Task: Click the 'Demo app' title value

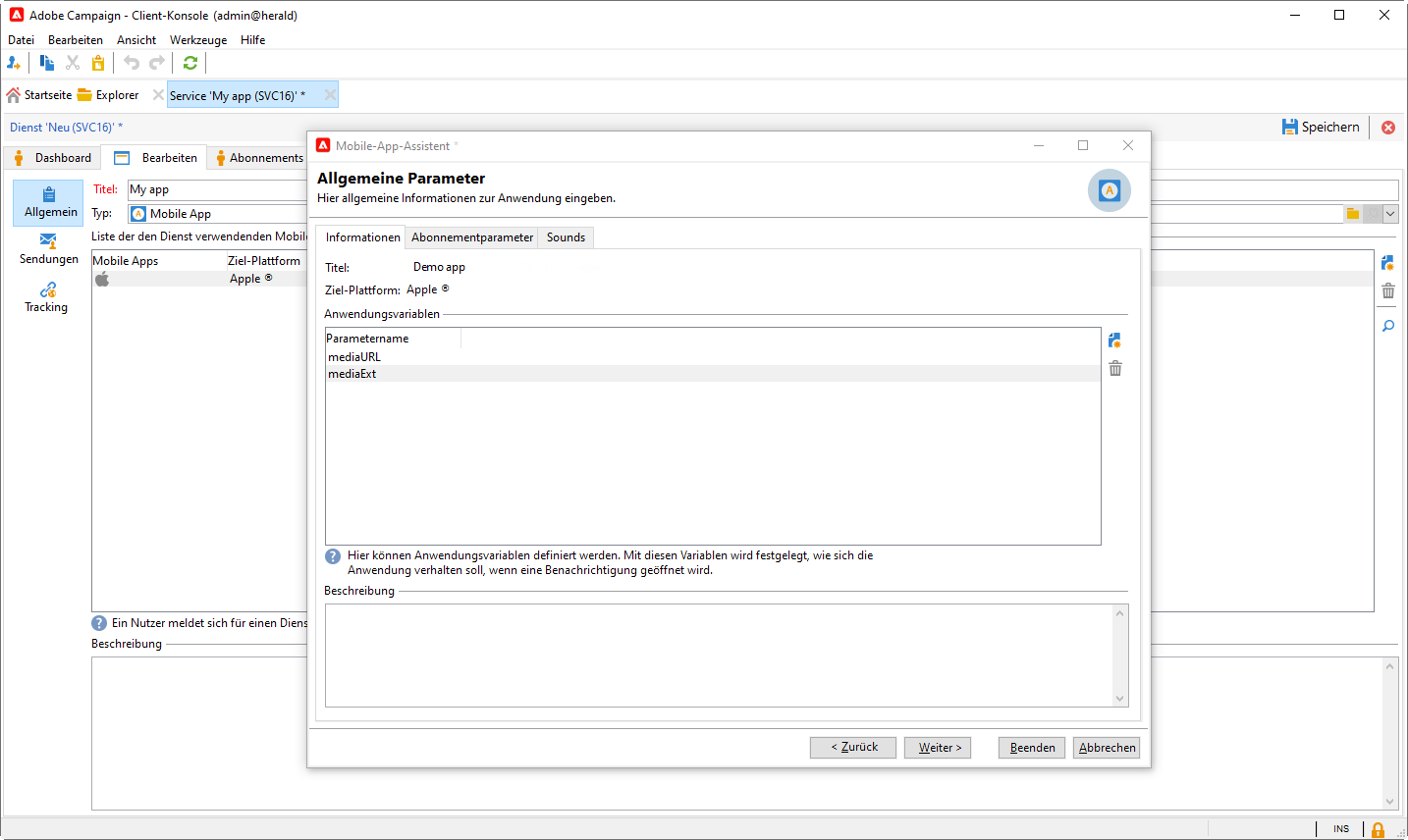Action: tap(439, 267)
